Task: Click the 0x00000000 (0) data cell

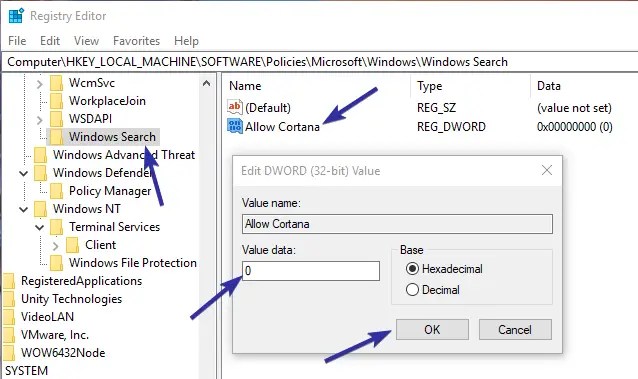Action: tap(575, 127)
